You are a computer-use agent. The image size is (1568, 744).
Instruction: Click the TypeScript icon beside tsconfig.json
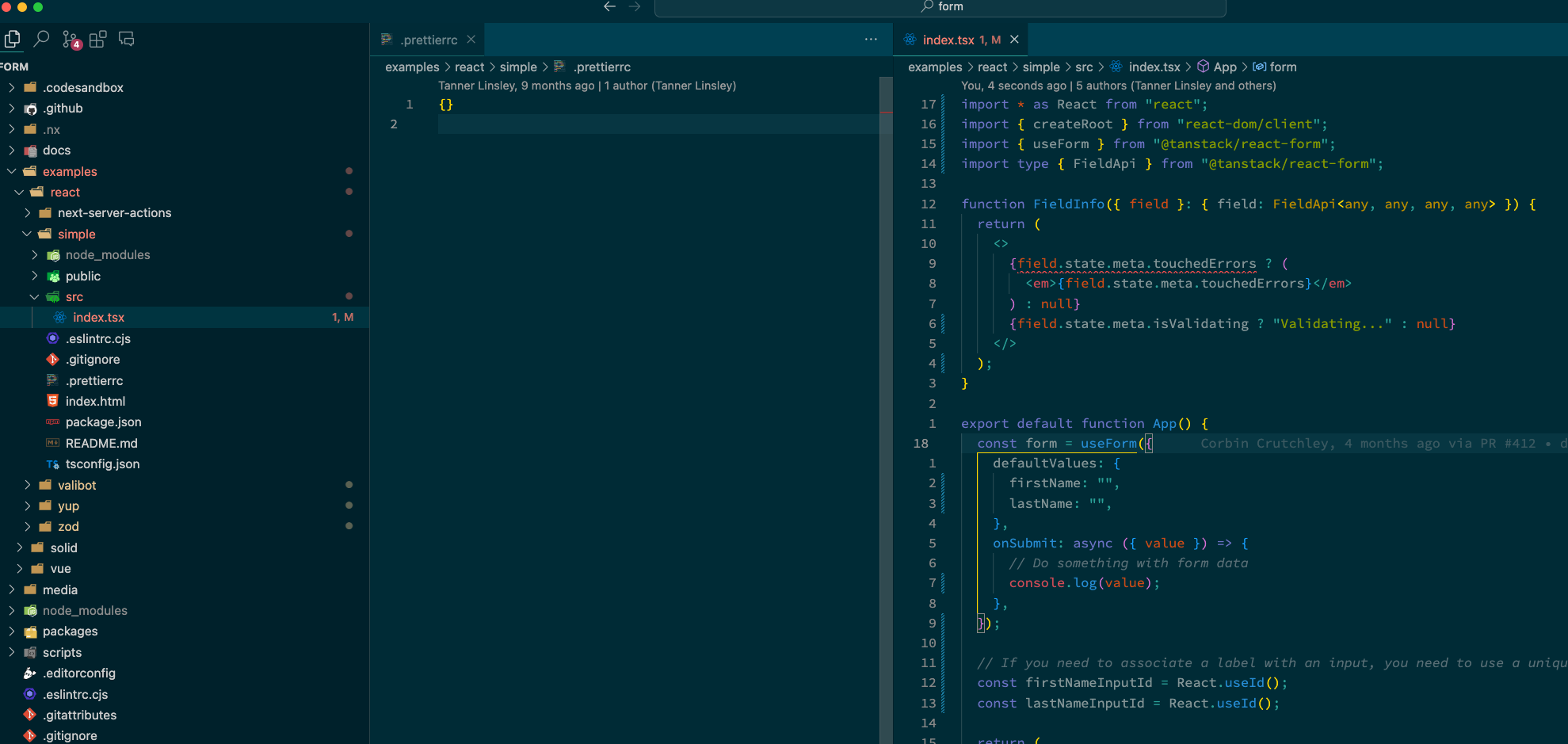point(53,464)
